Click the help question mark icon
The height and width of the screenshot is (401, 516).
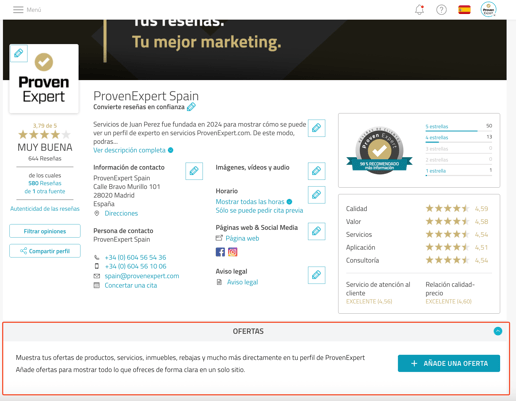(441, 10)
